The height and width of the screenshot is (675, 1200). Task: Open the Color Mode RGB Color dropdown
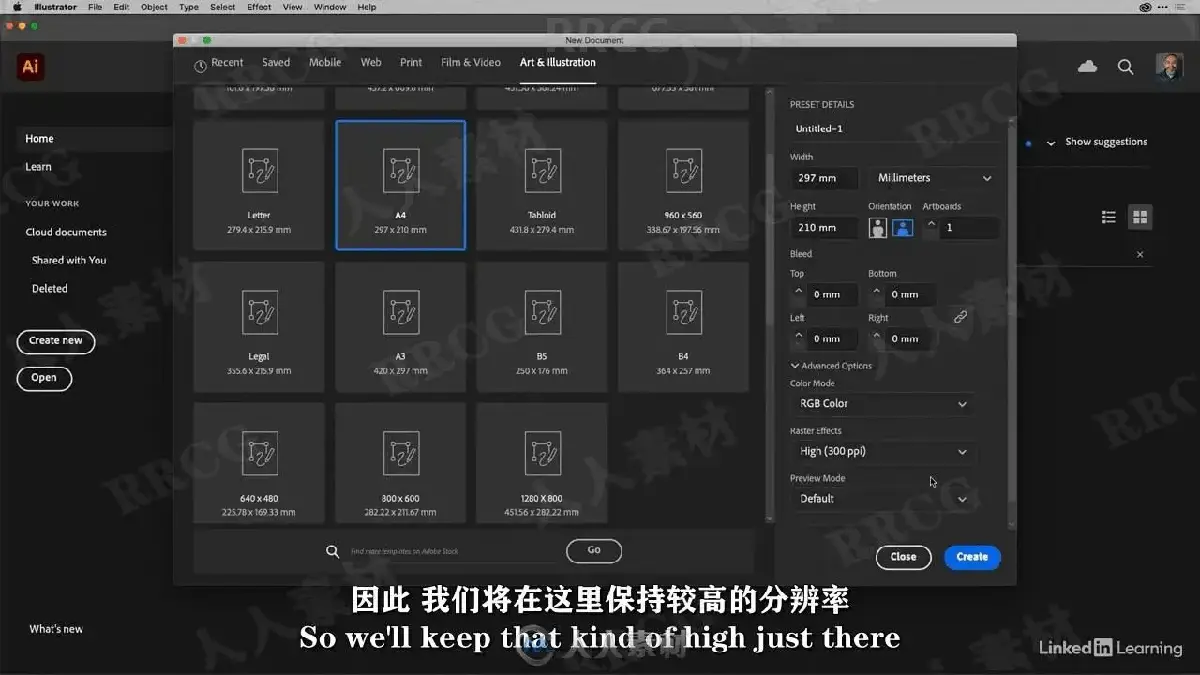884,404
